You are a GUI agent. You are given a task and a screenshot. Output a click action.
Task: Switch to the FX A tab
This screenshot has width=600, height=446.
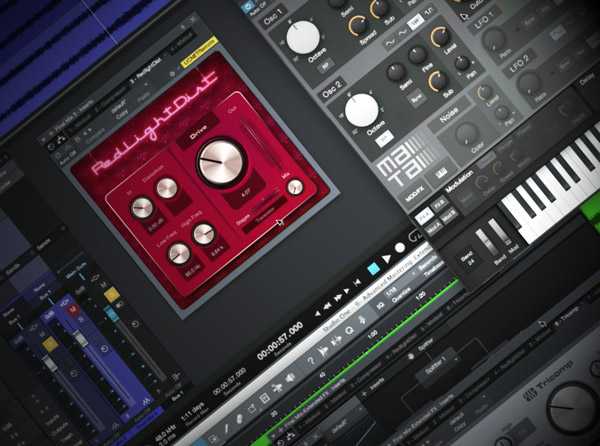(423, 215)
